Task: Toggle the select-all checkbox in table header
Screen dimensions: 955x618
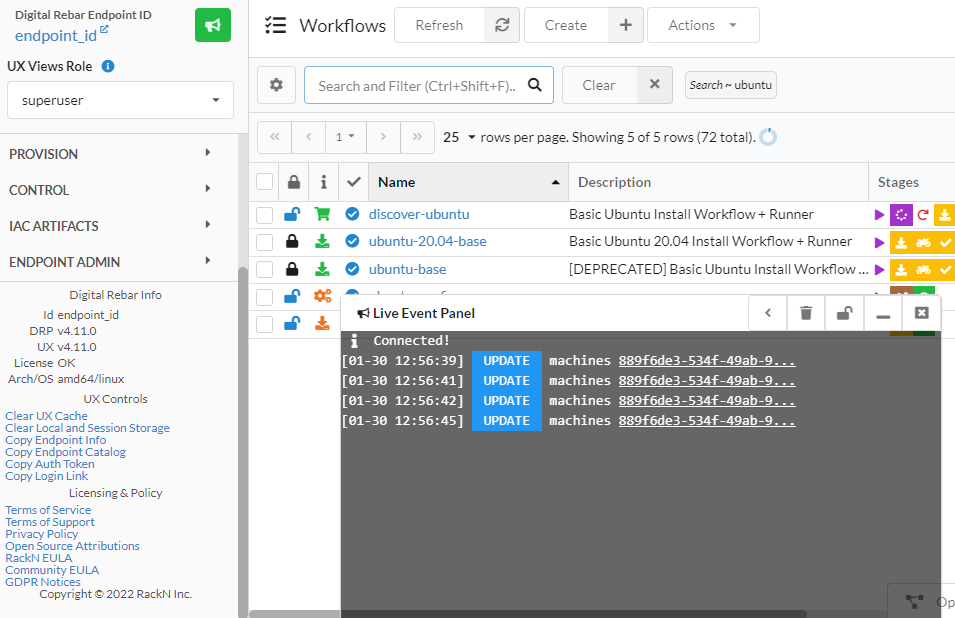Action: click(264, 182)
